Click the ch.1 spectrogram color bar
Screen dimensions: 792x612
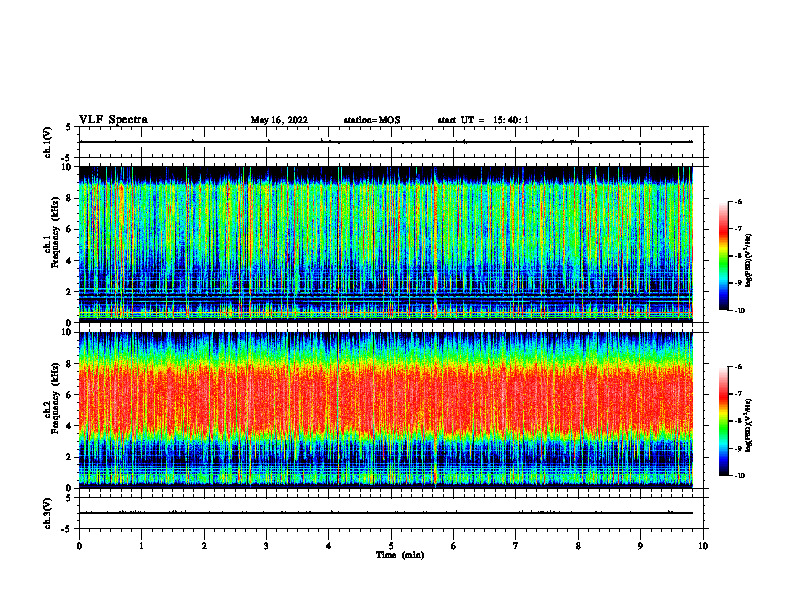point(724,256)
